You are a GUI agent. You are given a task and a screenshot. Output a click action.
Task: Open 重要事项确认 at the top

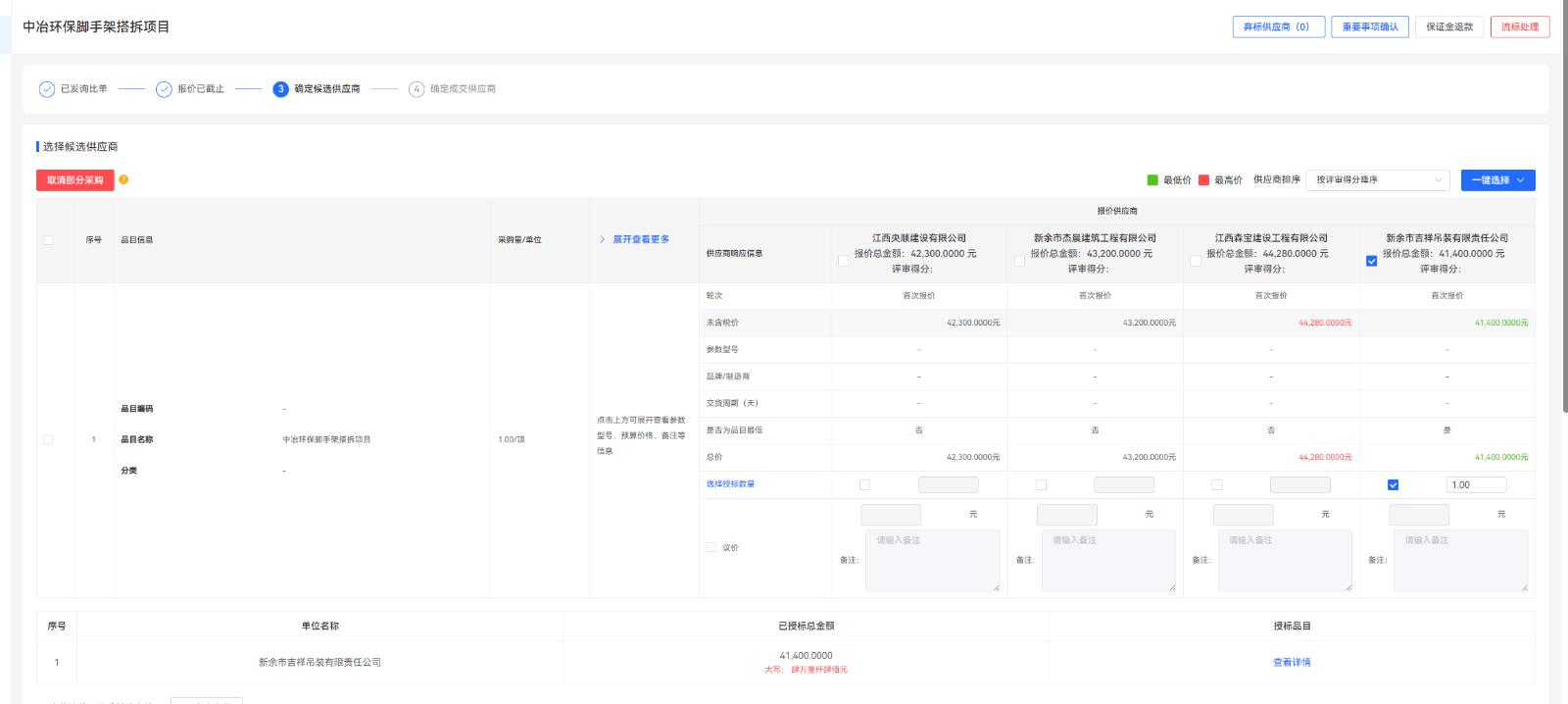pos(1369,27)
